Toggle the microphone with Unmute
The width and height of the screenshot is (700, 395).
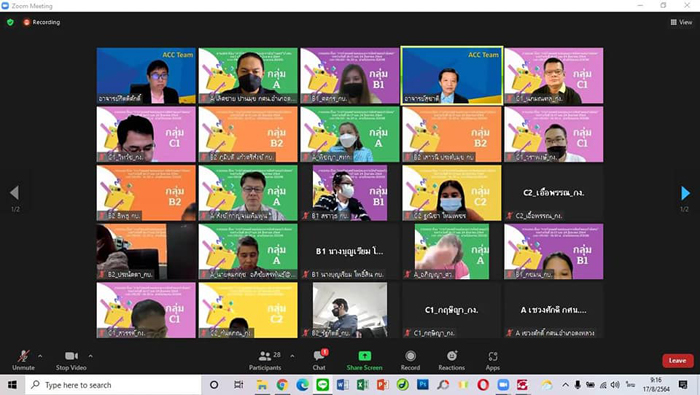23,361
